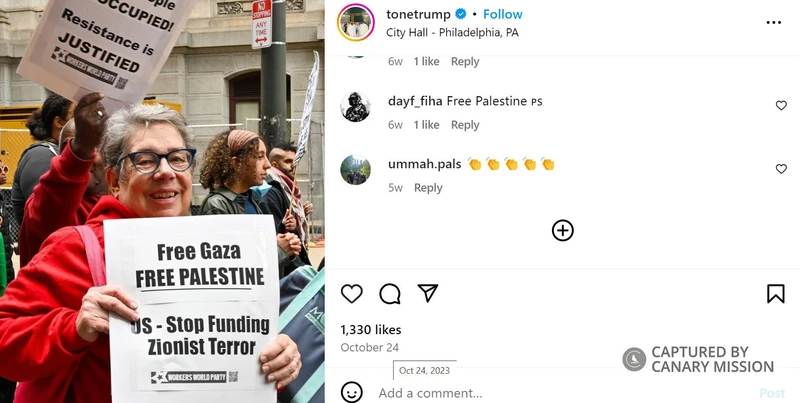This screenshot has height=403, width=800.
Task: Share post via the paper plane icon
Action: pos(428,293)
